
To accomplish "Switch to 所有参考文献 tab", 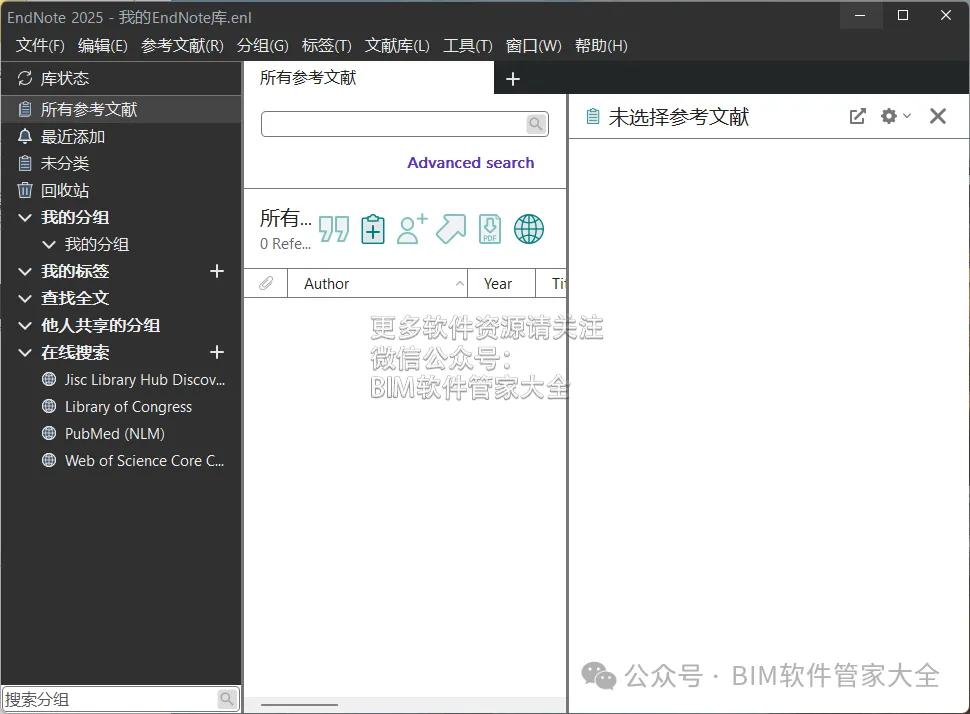I will tap(369, 78).
